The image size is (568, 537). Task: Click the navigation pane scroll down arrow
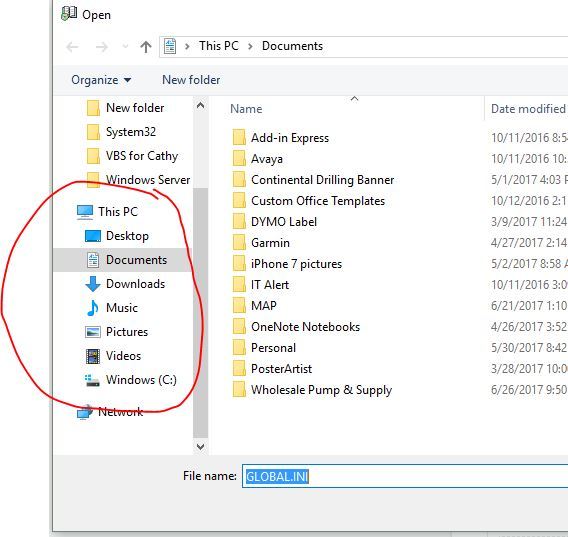point(200,446)
